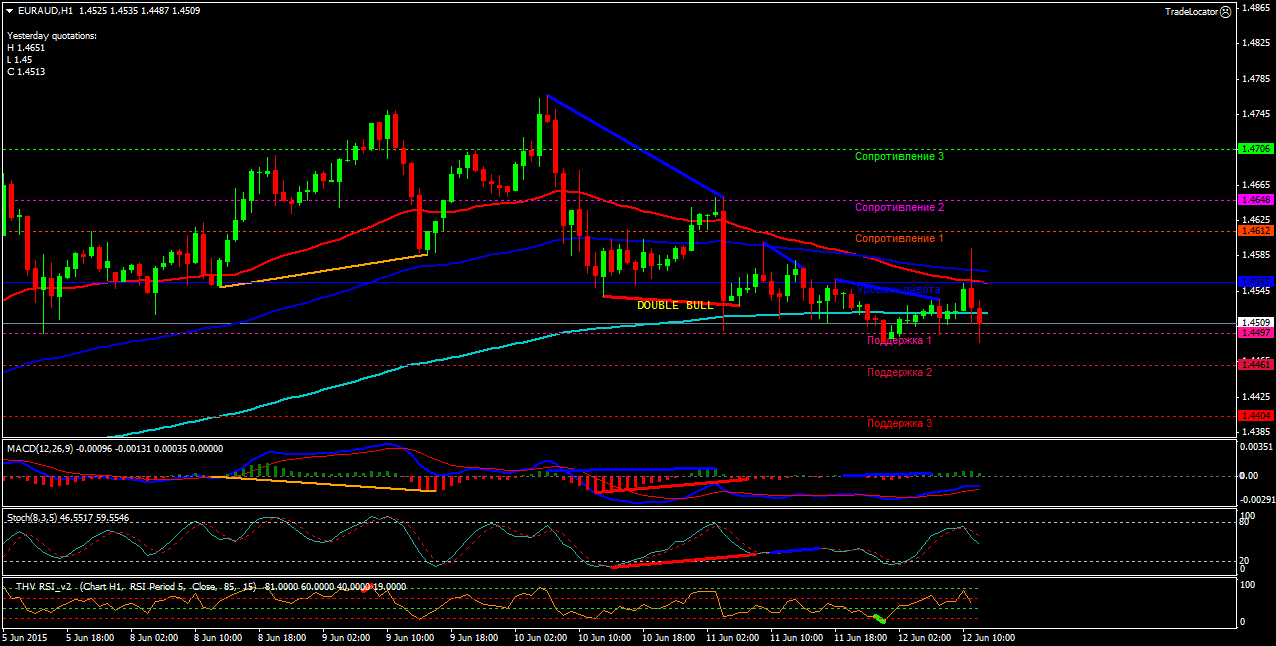Click the 0.00351 value on the MACD scale
Image resolution: width=1276 pixels, height=646 pixels.
1257,447
